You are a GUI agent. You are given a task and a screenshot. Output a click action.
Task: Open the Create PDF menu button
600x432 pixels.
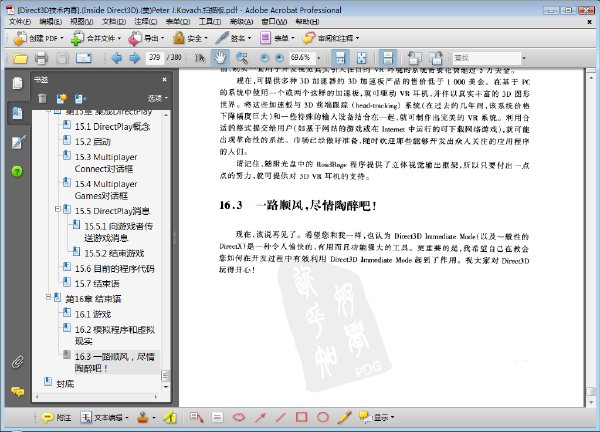(x=38, y=38)
